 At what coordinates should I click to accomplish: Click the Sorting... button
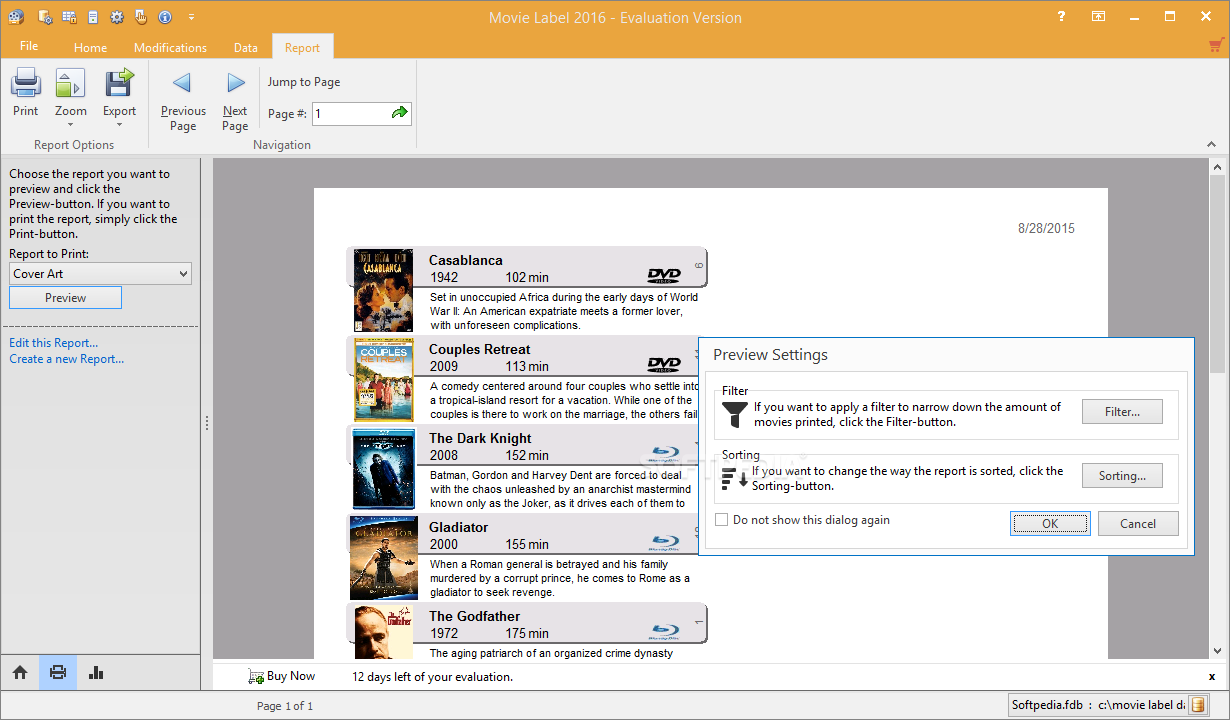coord(1122,476)
